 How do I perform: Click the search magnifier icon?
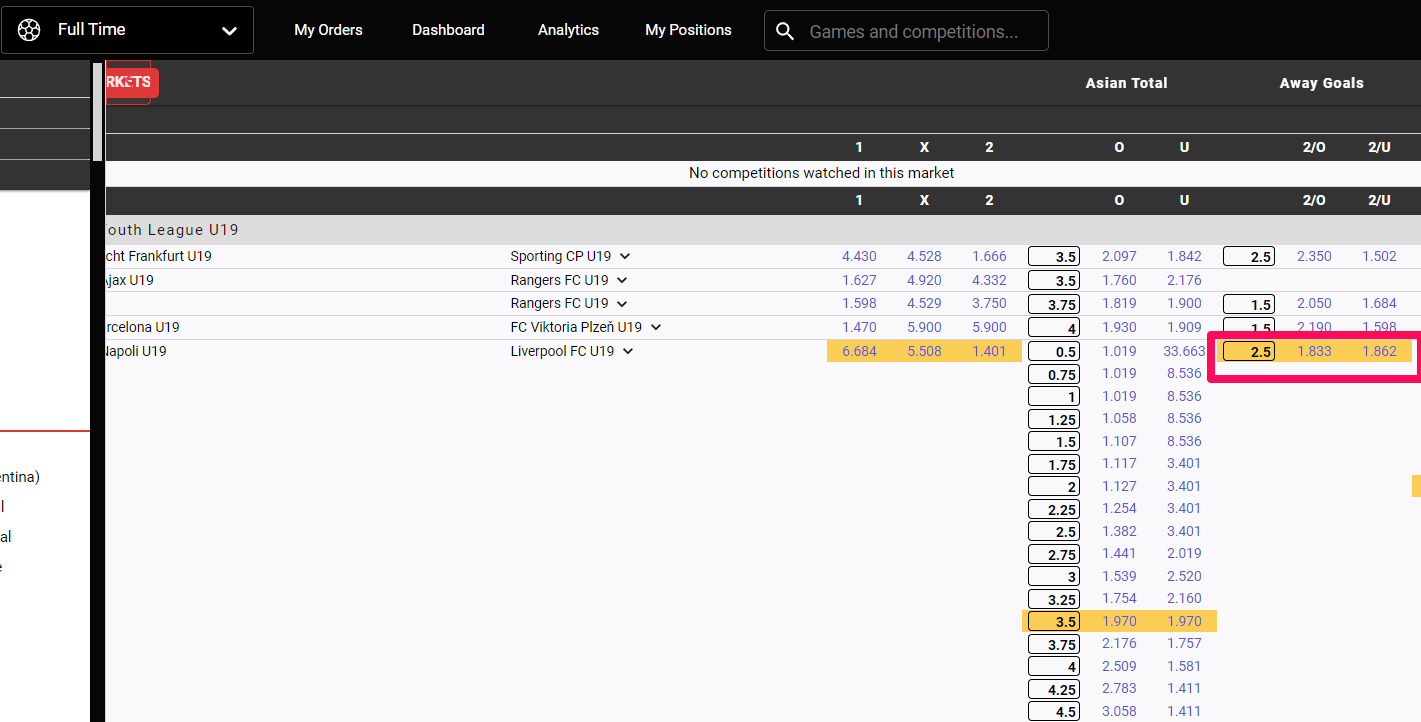(786, 31)
